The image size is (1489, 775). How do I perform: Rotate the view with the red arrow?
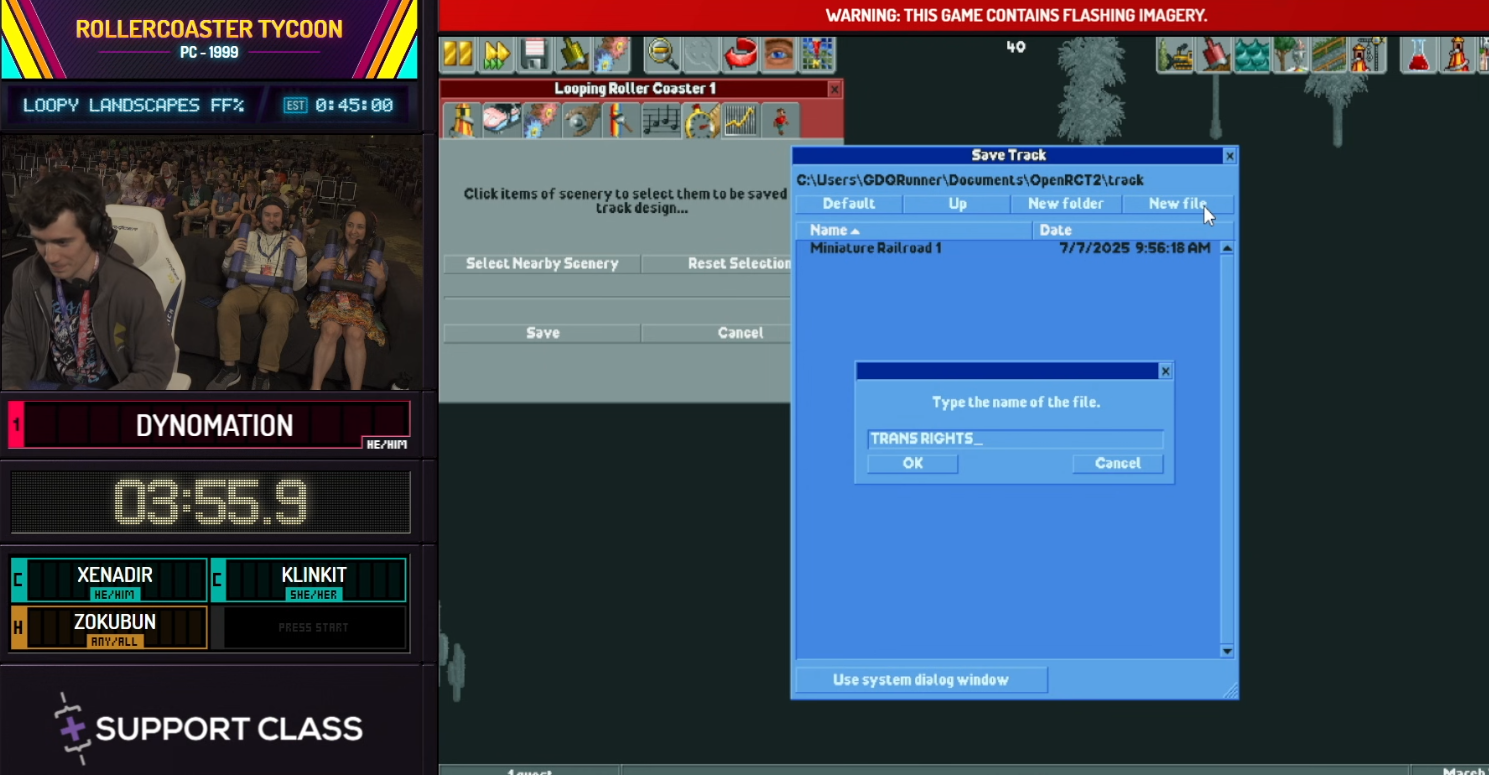click(x=740, y=54)
